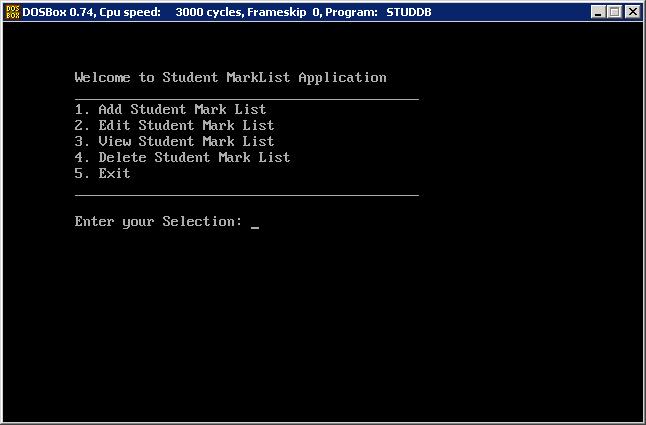
Task: Maximize the DOSBox window
Action: coord(614,12)
